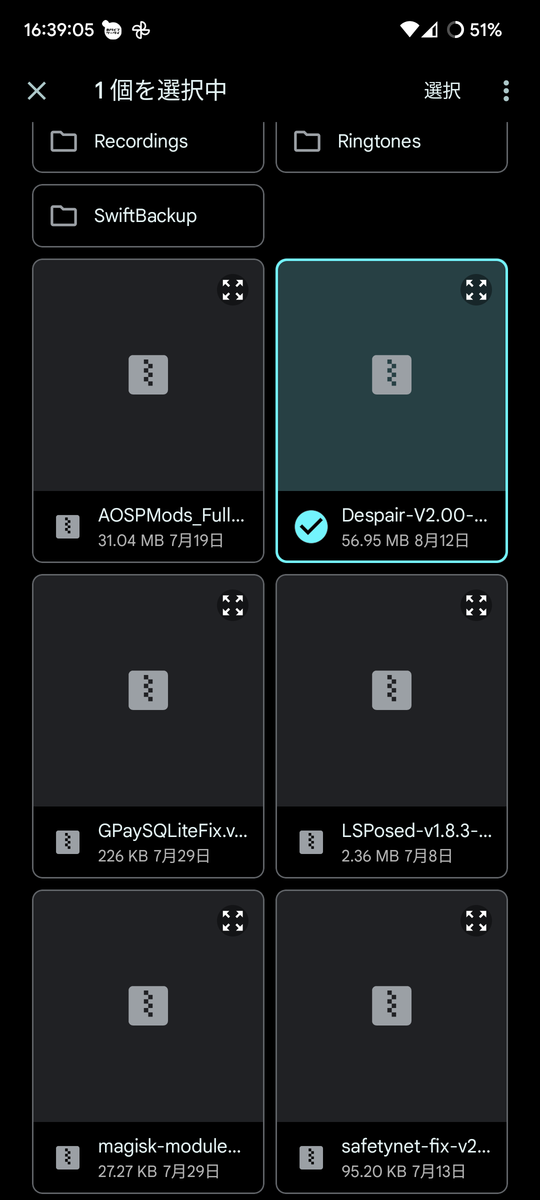Select the LSPosed small zip icon
Screen dimensions: 540x1200
click(311, 842)
